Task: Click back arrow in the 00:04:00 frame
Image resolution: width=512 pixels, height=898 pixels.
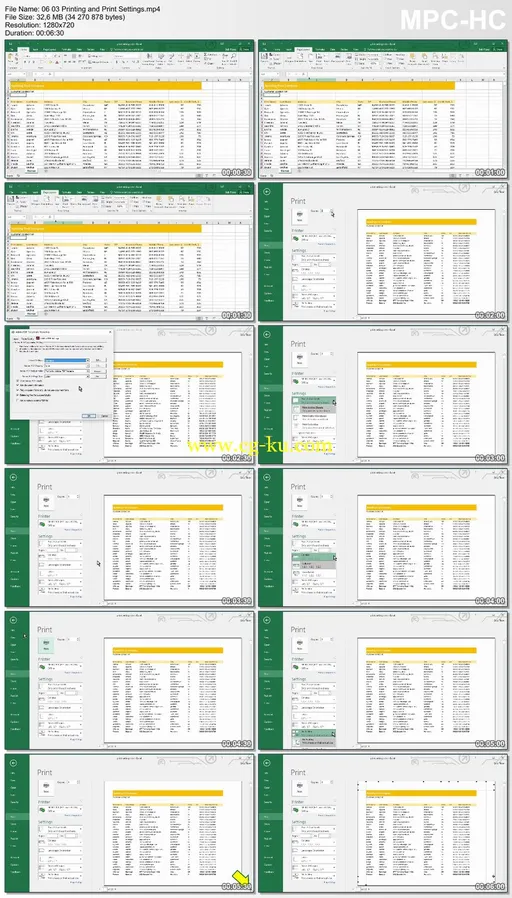Action: coord(266,477)
